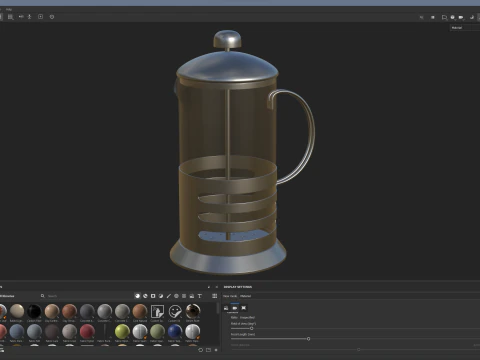This screenshot has height=360, width=480.
Task: Click the magnifier icon in the assets shelf
Action: tap(43, 296)
